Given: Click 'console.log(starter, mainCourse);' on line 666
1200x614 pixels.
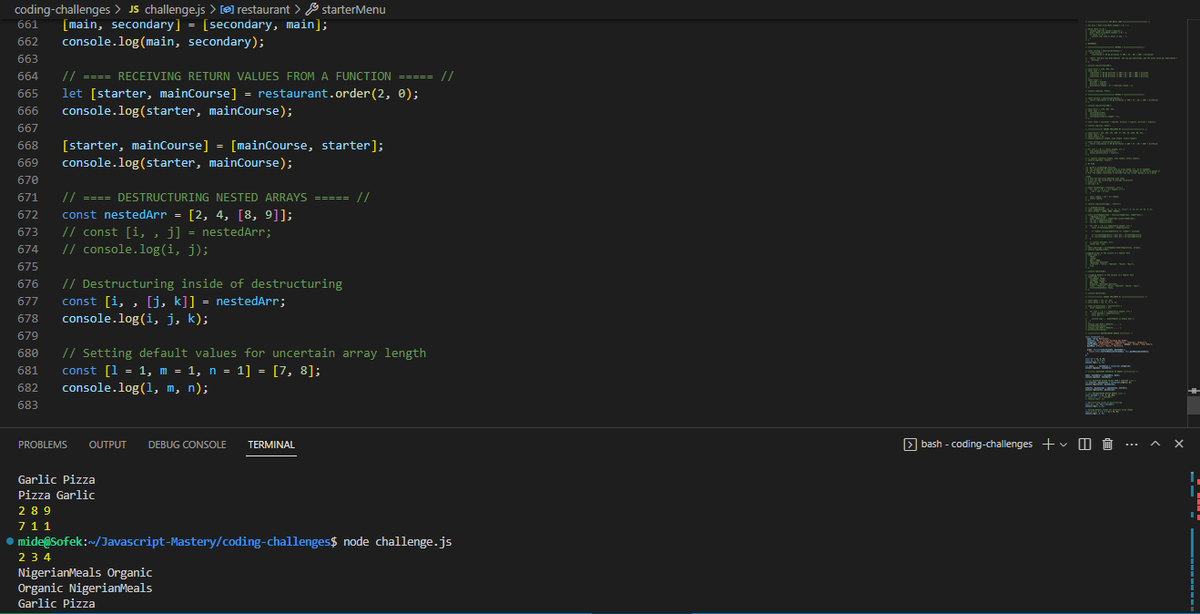Looking at the screenshot, I should coord(178,110).
